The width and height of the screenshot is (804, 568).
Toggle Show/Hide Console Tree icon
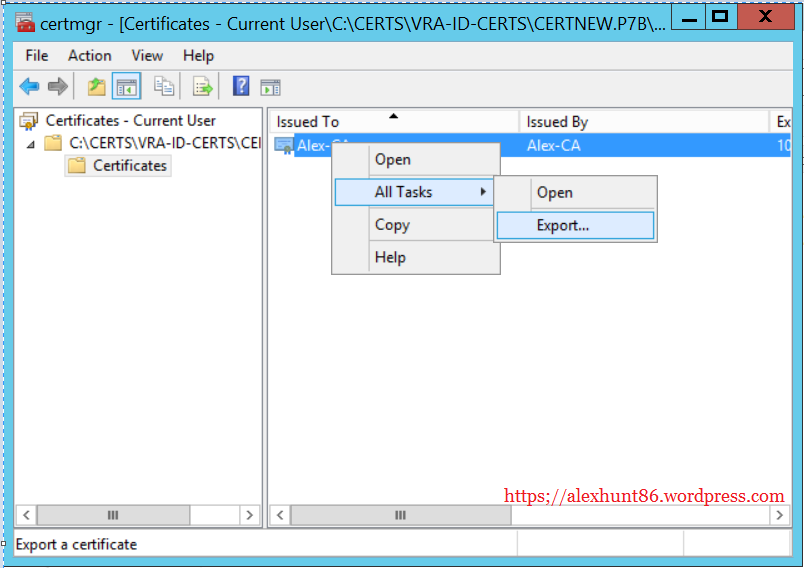pos(126,87)
